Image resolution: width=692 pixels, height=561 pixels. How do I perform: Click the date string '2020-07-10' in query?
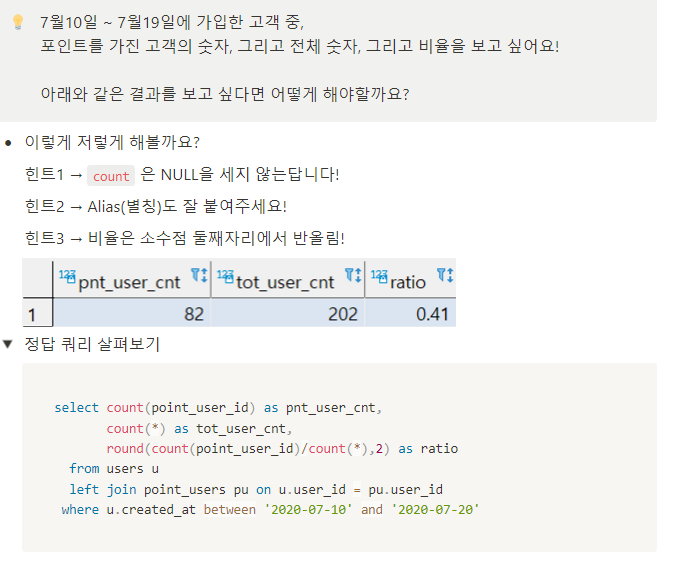(308, 509)
